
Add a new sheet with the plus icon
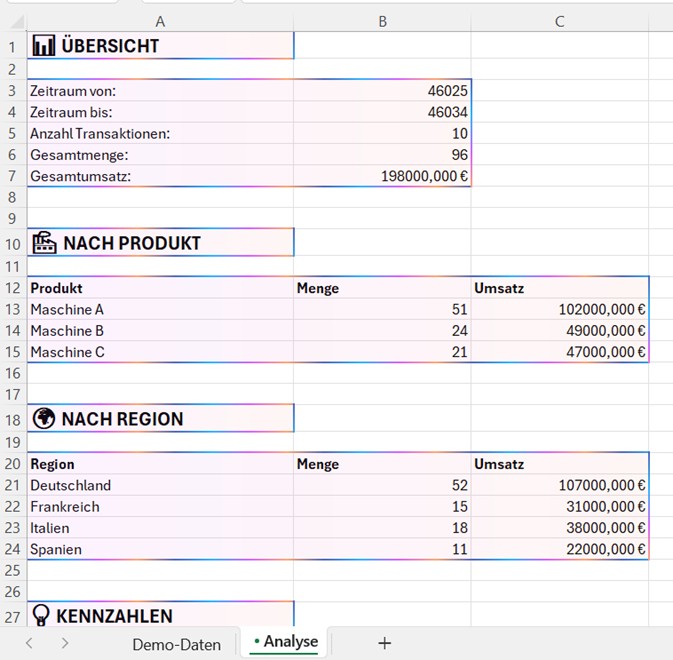(x=384, y=643)
